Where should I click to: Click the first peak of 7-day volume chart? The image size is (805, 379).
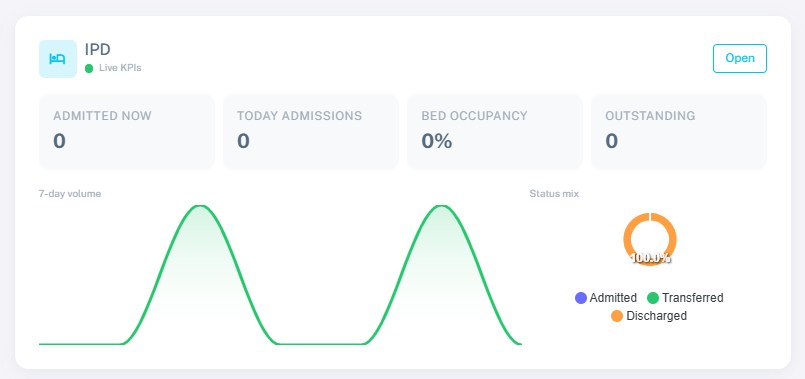click(200, 206)
